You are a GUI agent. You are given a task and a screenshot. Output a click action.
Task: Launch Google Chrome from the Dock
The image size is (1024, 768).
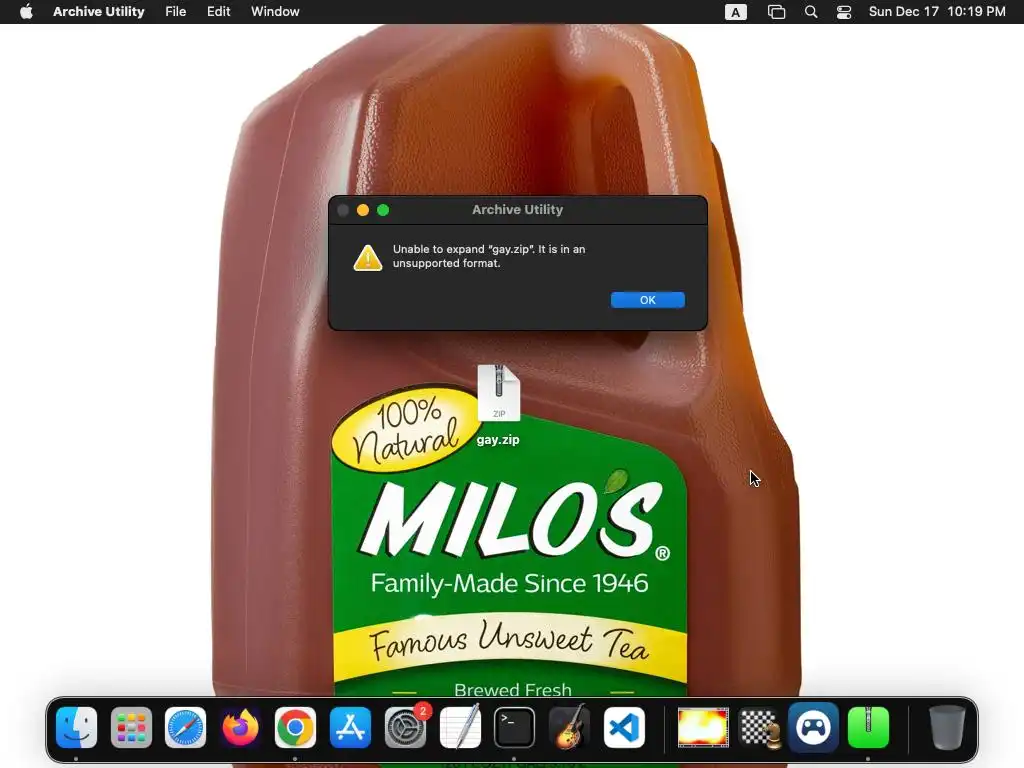pos(295,728)
